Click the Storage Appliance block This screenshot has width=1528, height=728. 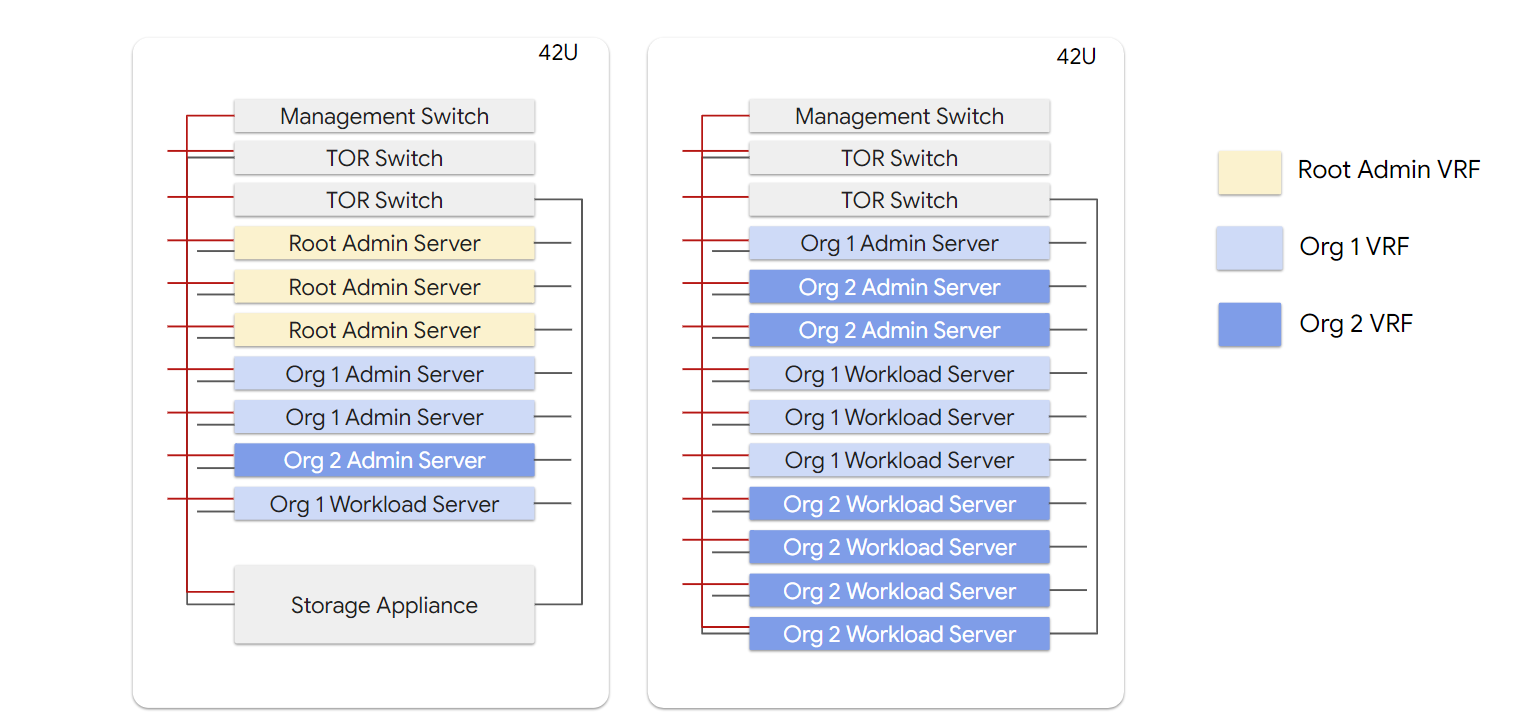[x=384, y=605]
